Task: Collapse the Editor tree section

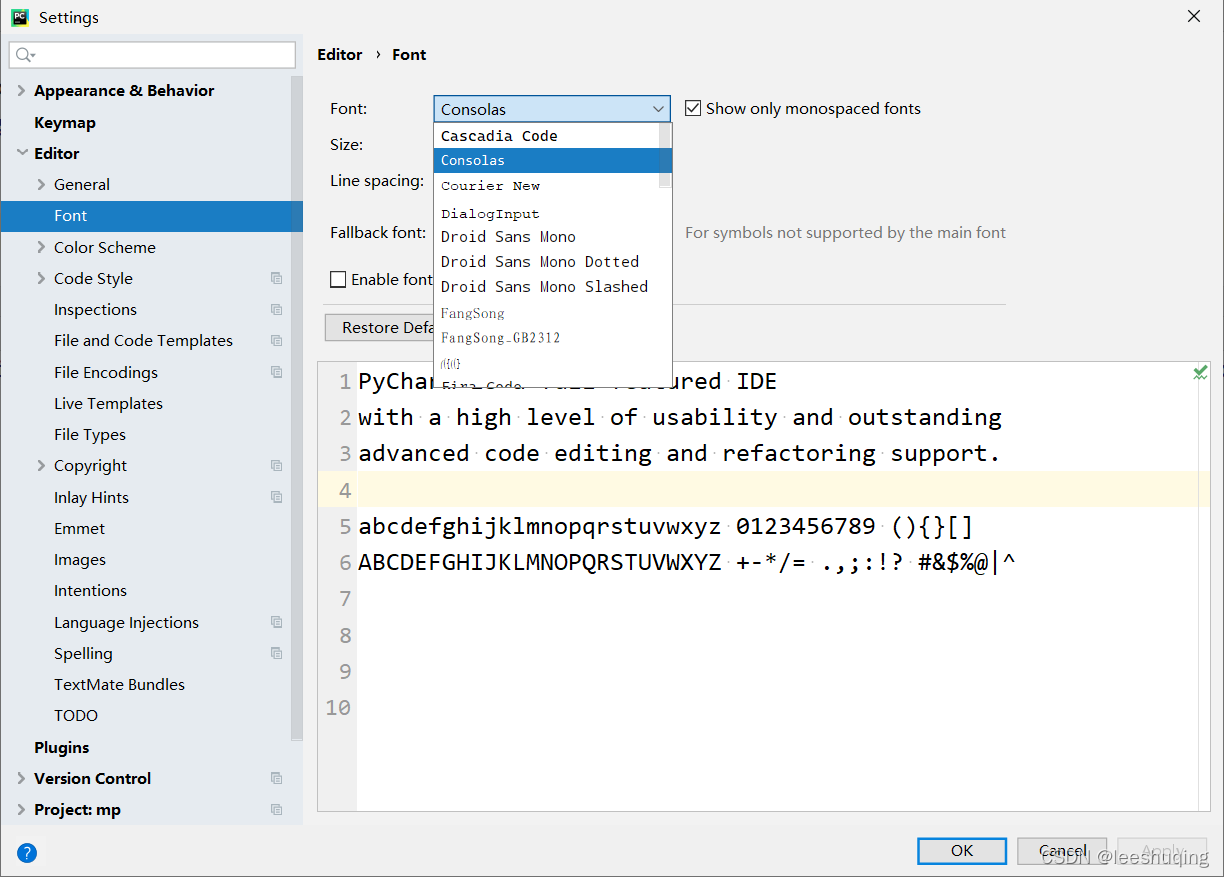Action: coord(21,153)
